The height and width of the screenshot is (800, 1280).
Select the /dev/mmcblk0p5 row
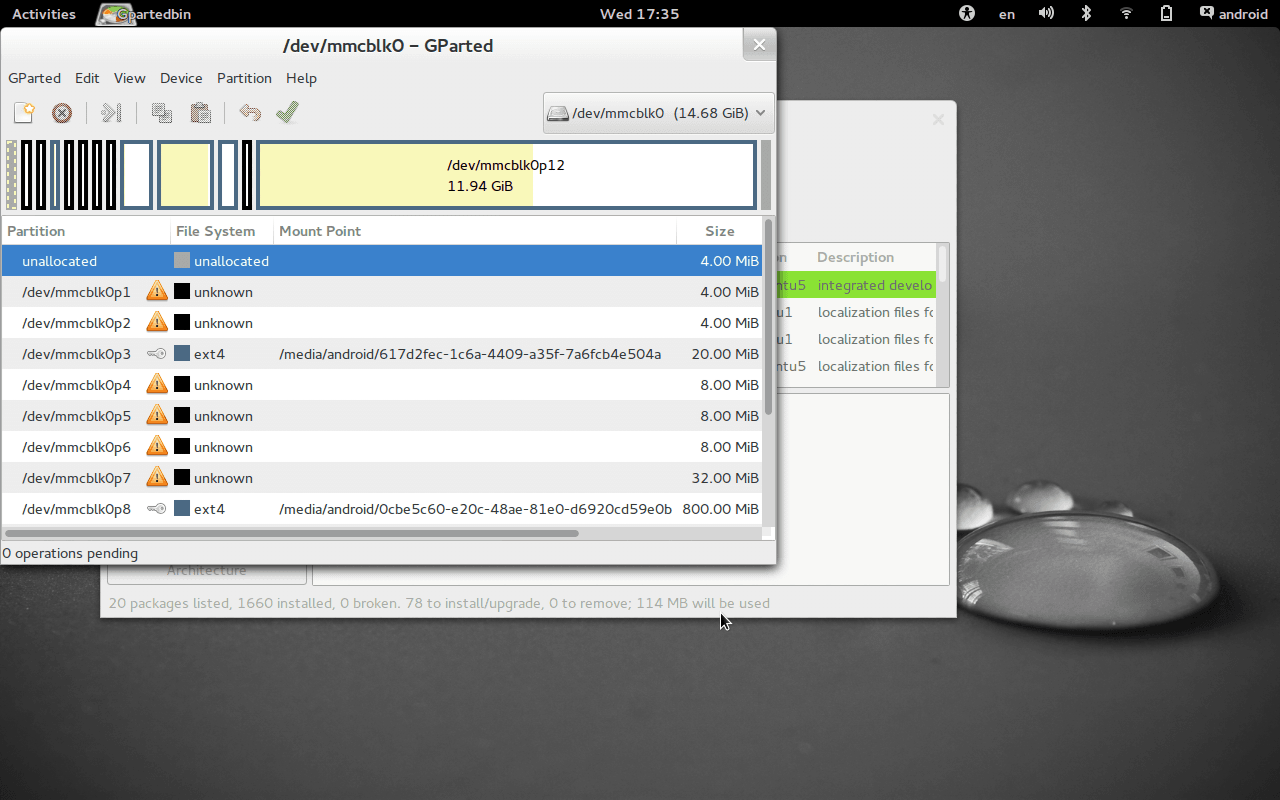382,416
